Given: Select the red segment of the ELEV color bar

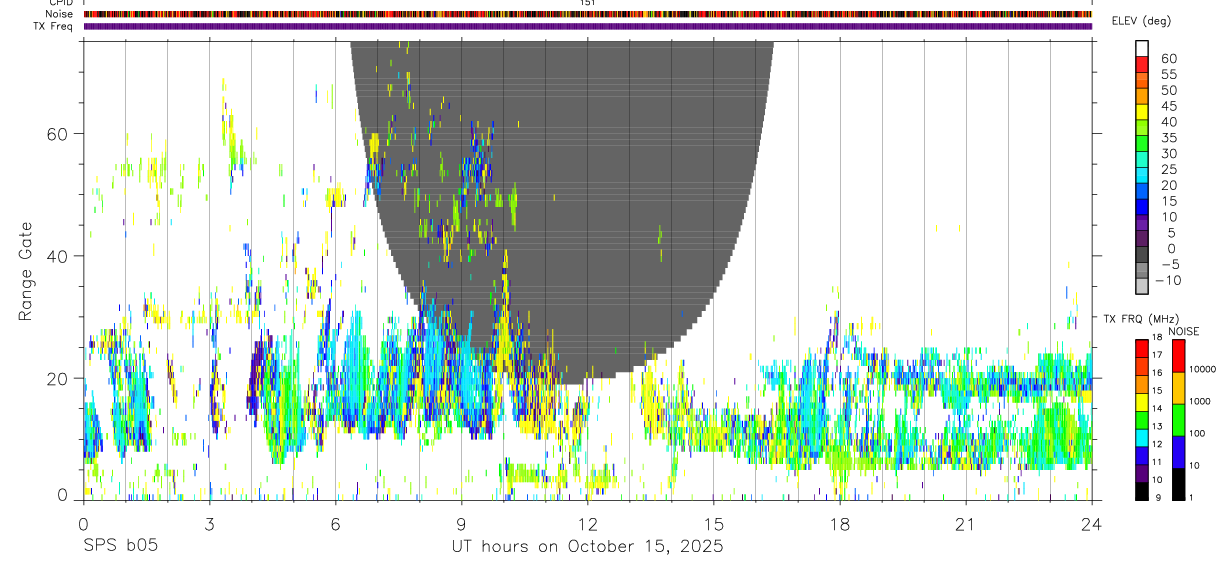Looking at the screenshot, I should 1142,63.
